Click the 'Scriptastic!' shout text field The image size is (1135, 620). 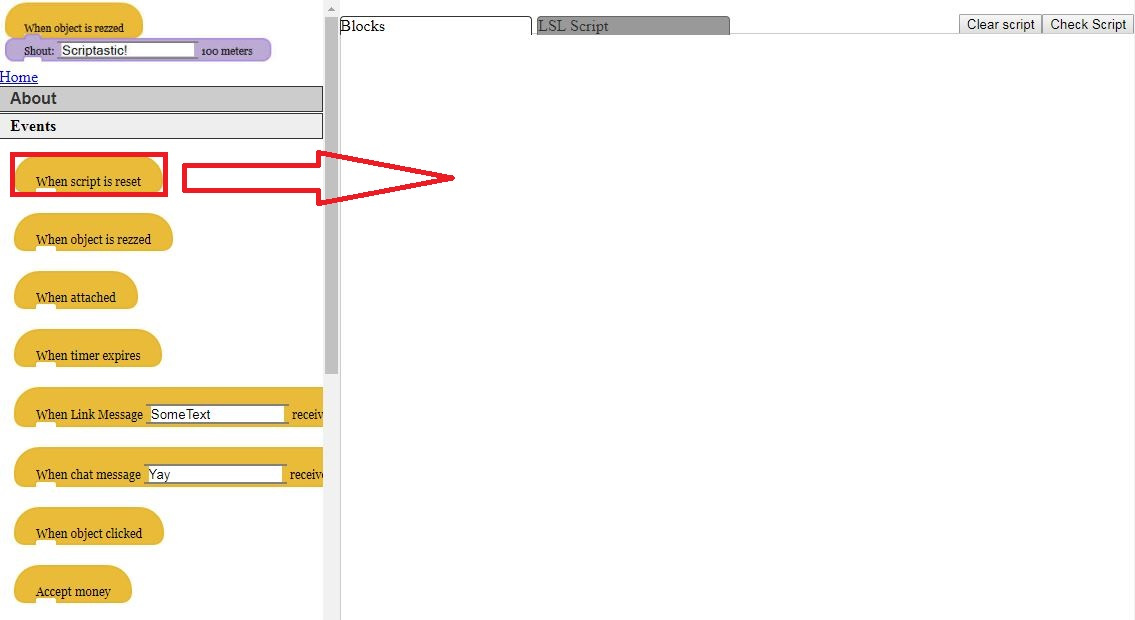pyautogui.click(x=127, y=50)
